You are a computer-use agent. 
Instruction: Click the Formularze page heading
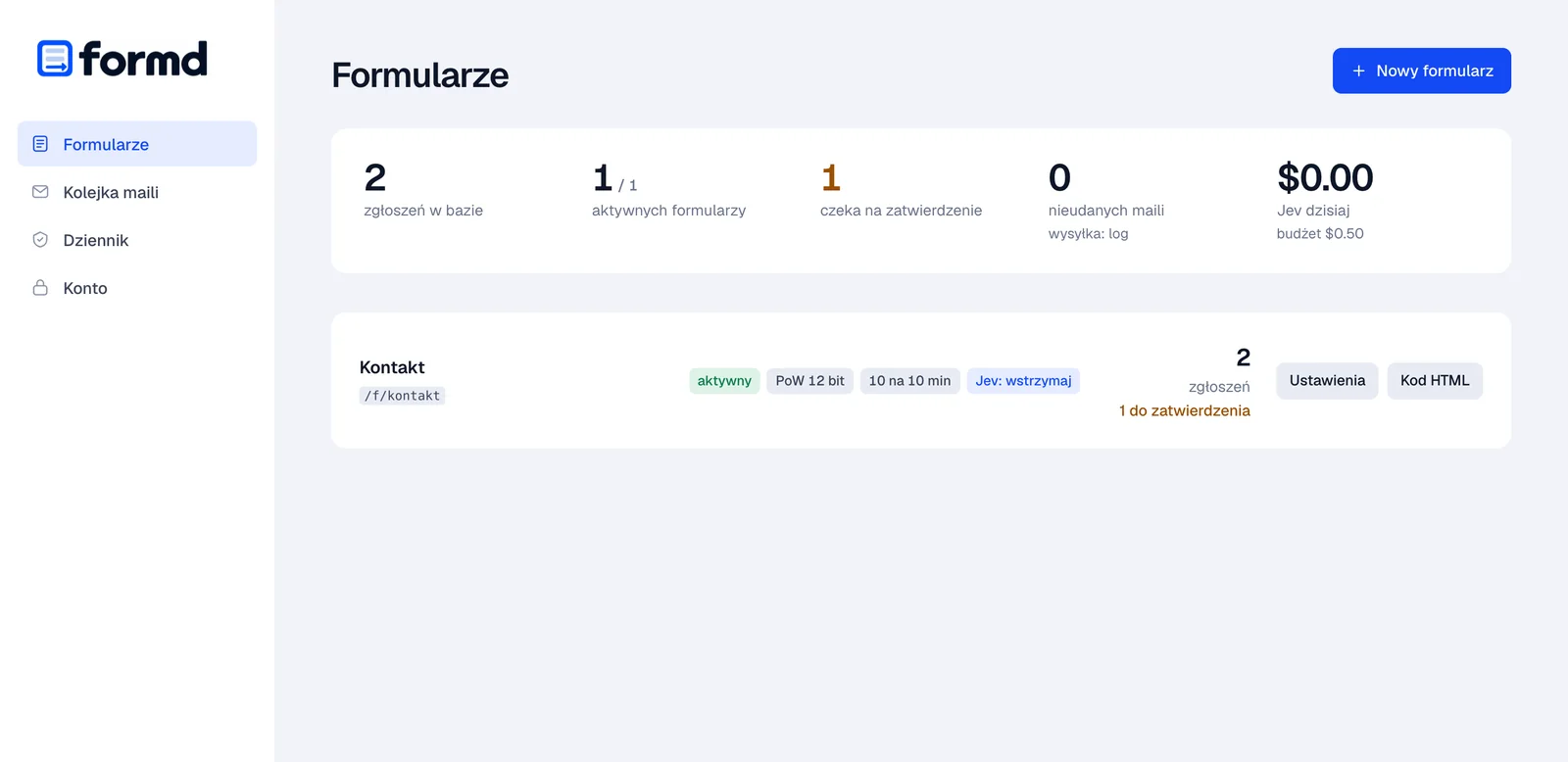coord(420,75)
